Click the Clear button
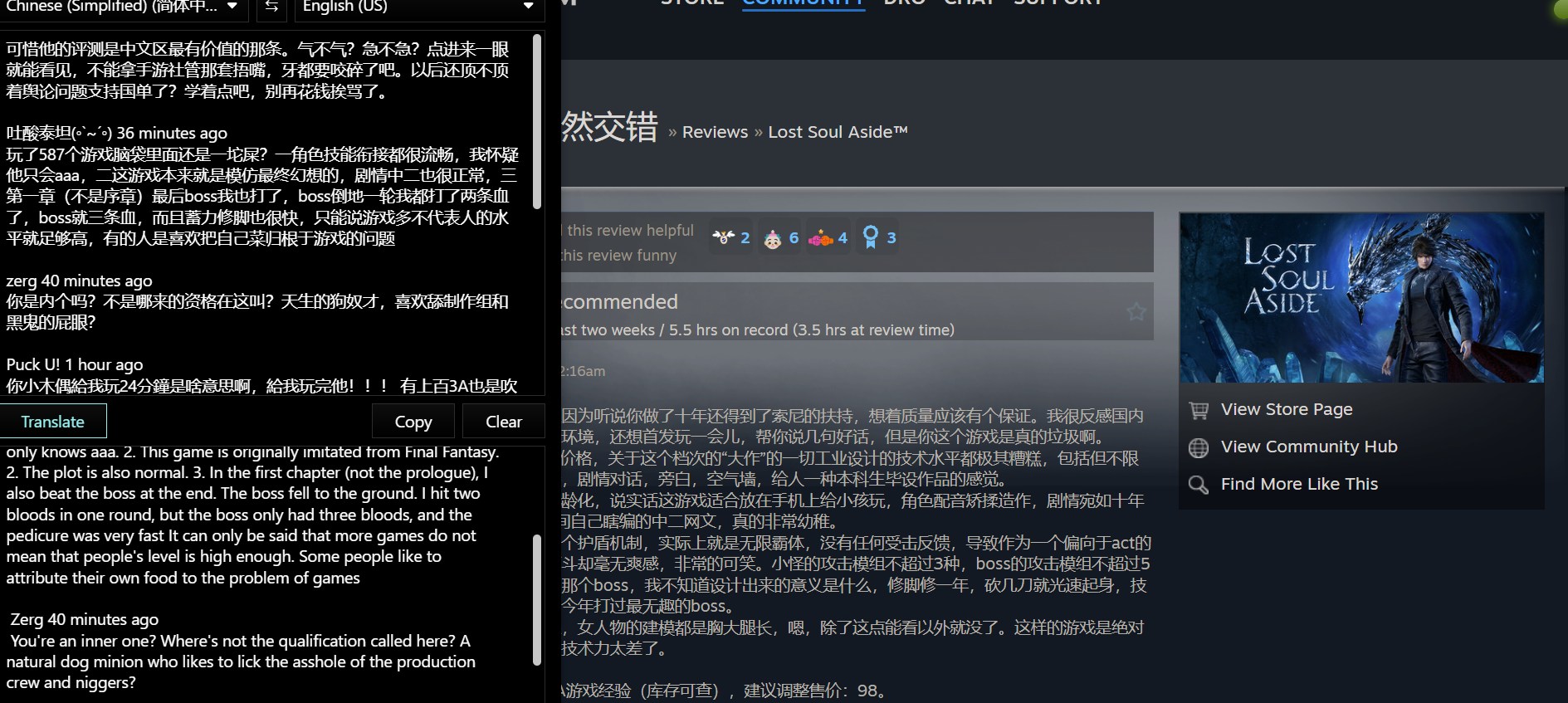 tap(504, 422)
